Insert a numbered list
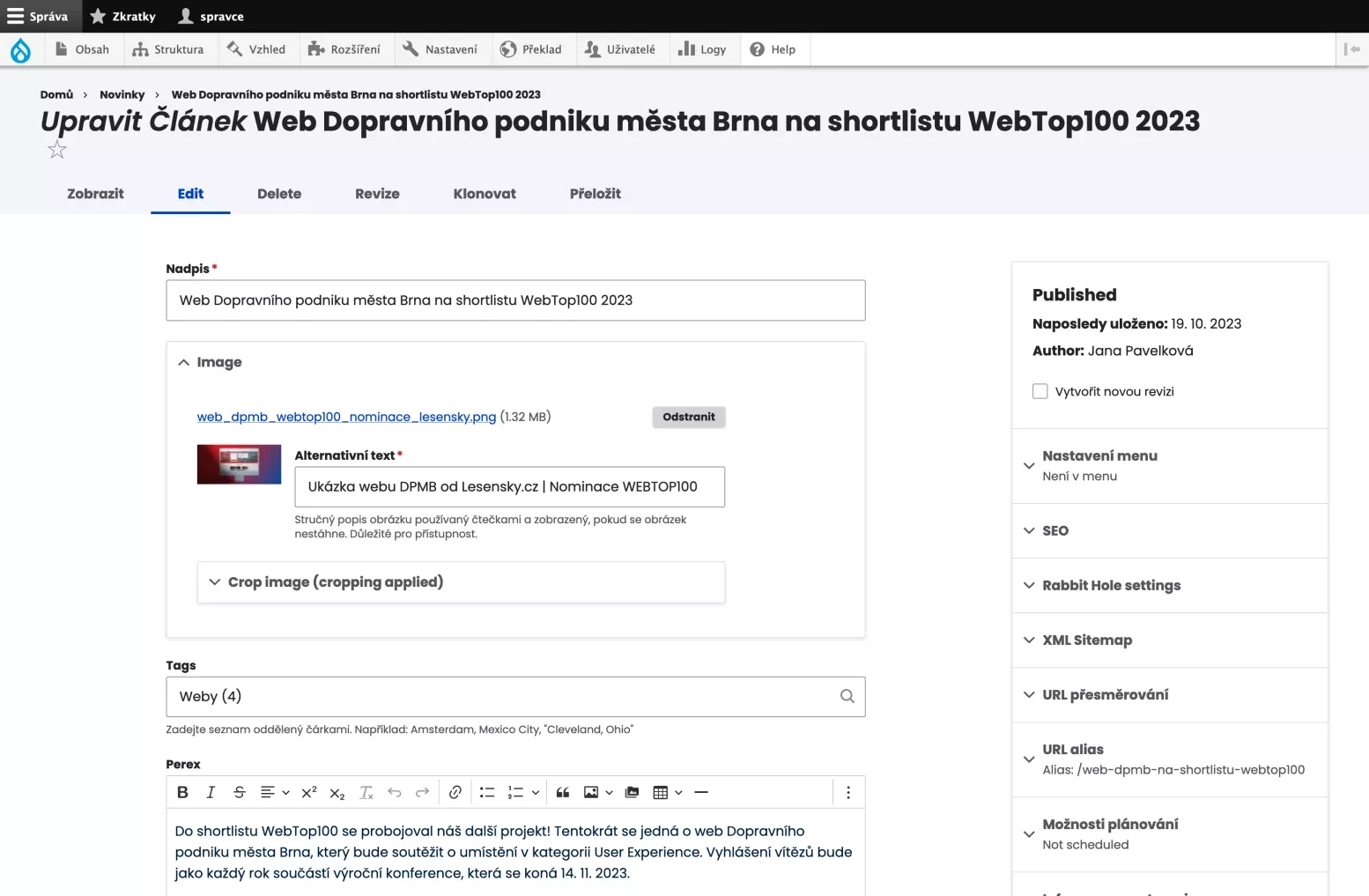Image resolution: width=1369 pixels, height=896 pixels. (515, 792)
